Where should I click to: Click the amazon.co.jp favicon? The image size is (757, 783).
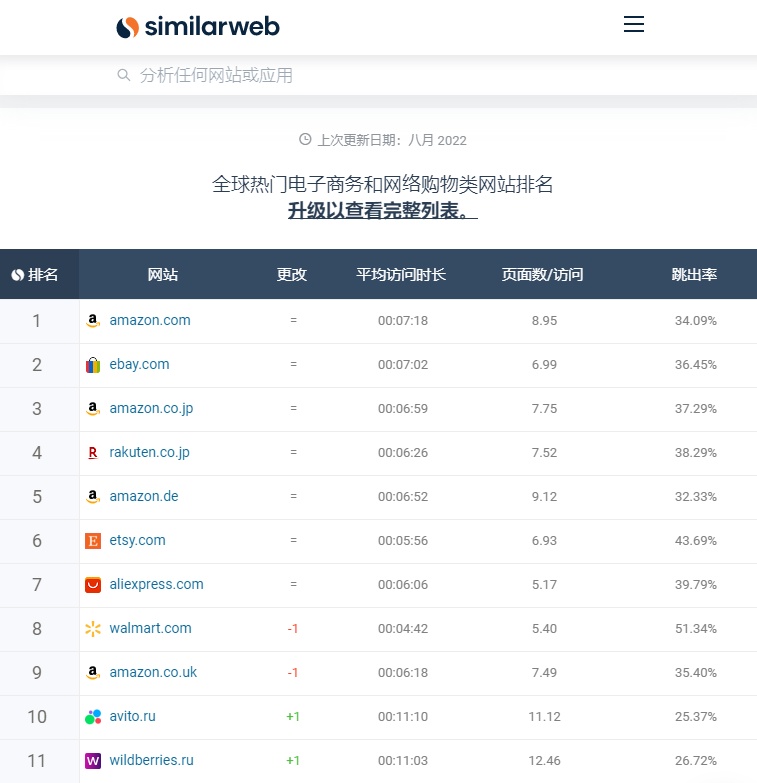[93, 408]
